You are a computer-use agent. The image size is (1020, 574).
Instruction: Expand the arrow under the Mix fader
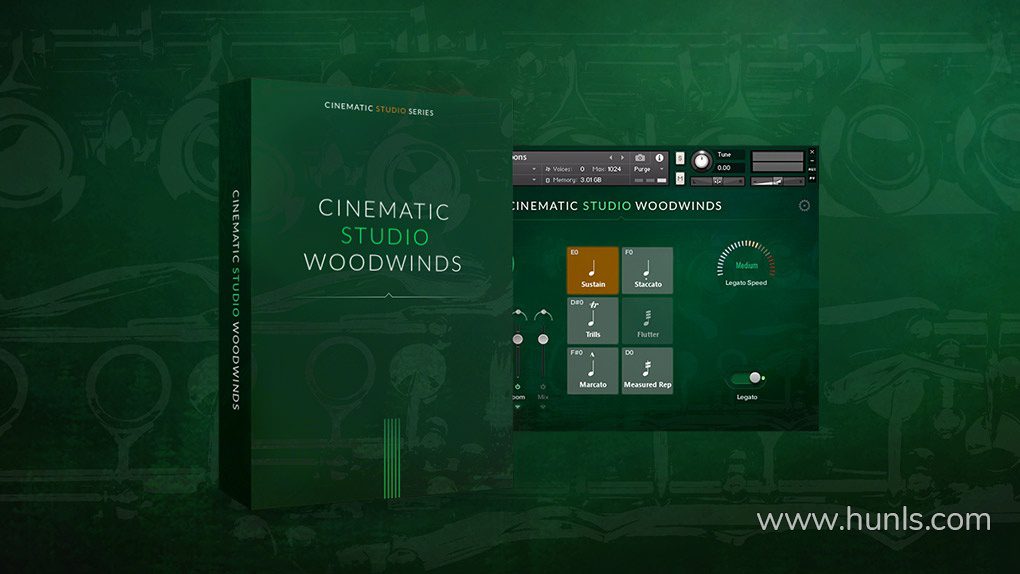pyautogui.click(x=543, y=407)
